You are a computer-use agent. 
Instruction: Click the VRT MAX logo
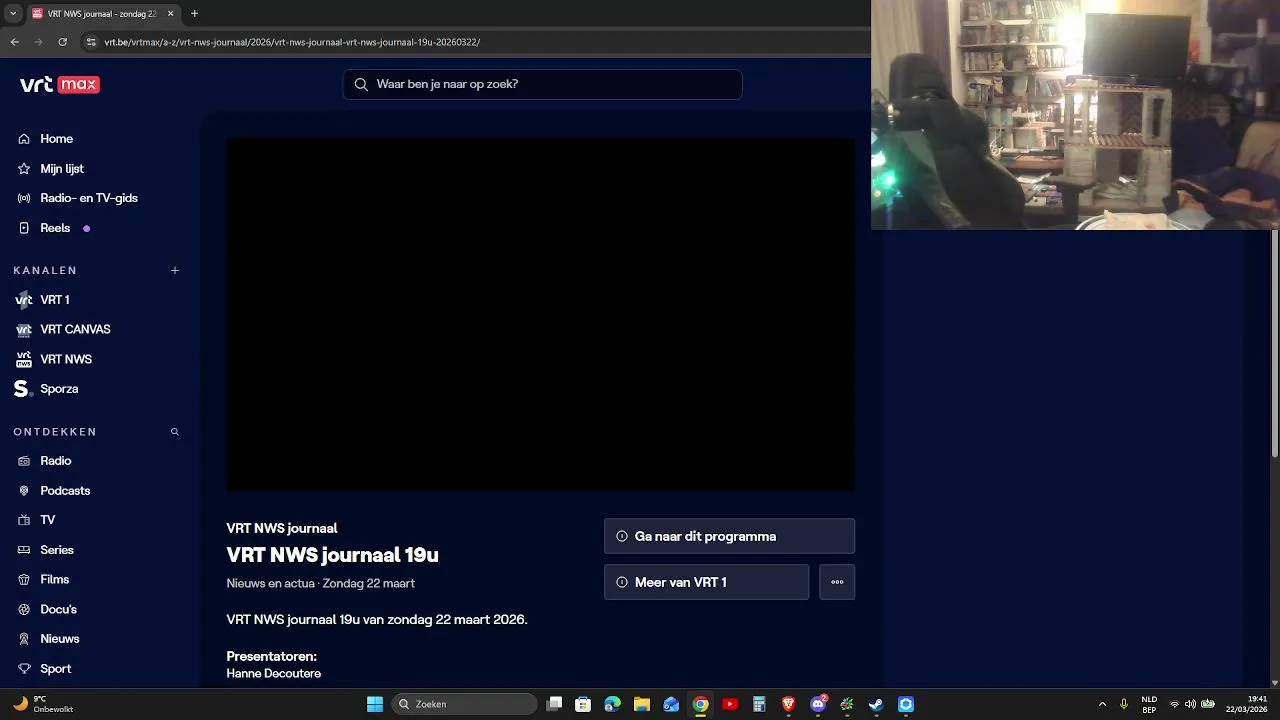(x=60, y=85)
